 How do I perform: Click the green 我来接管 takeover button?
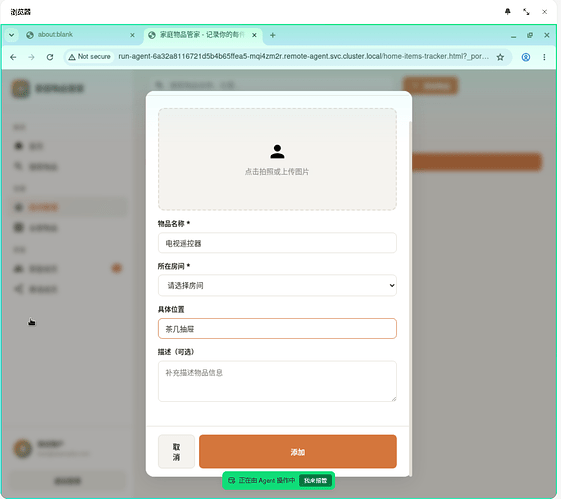click(x=315, y=480)
